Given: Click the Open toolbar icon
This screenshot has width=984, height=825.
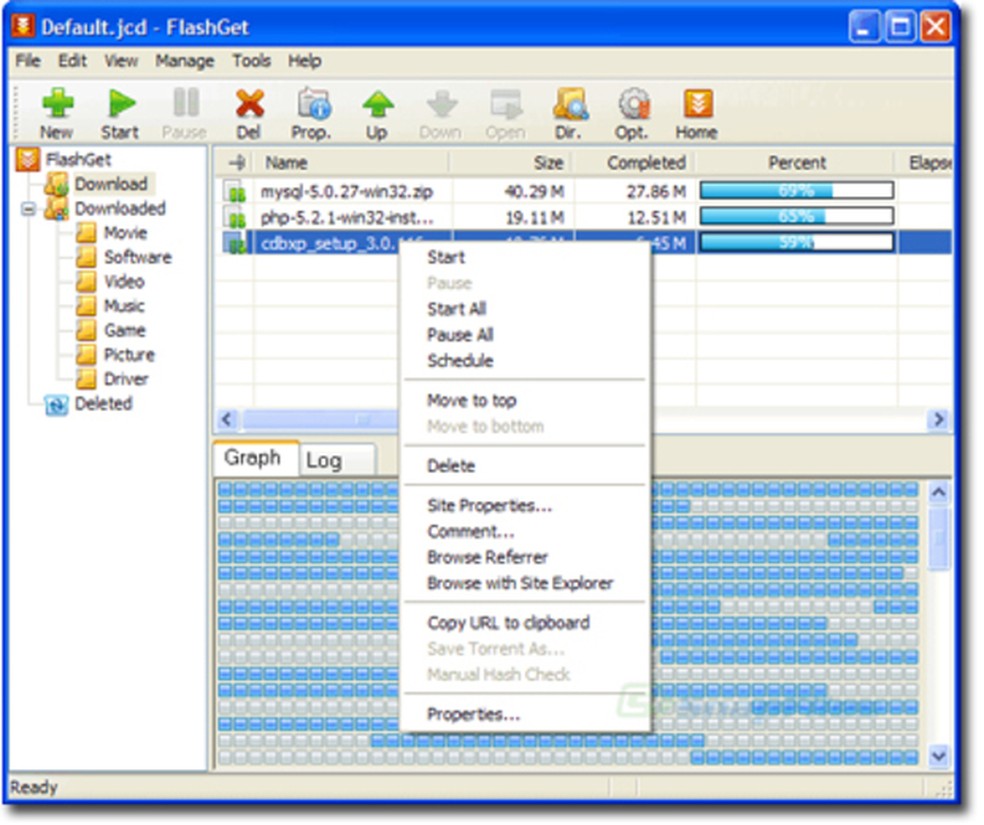Looking at the screenshot, I should tap(506, 104).
